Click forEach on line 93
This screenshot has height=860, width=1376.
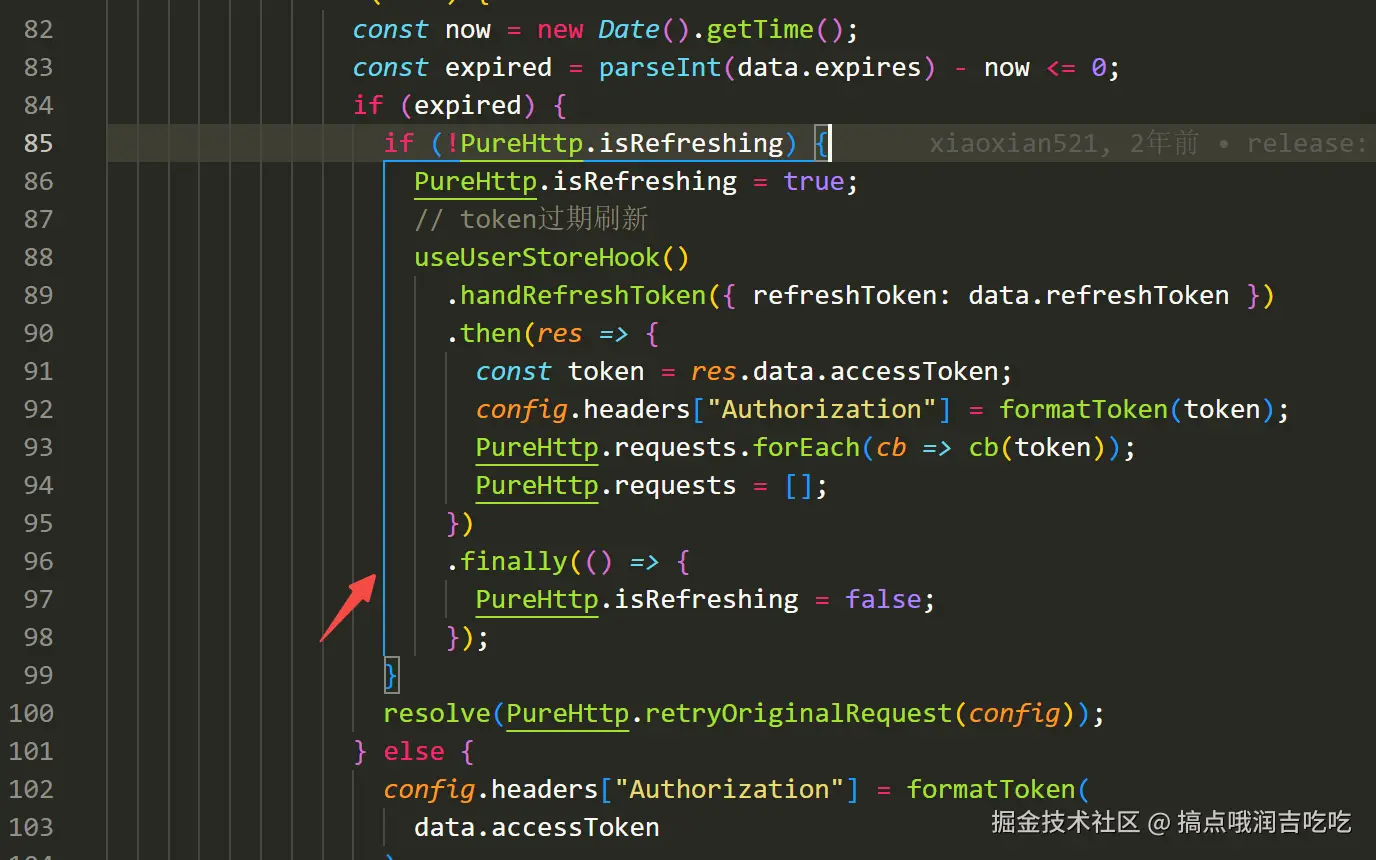[x=806, y=447]
